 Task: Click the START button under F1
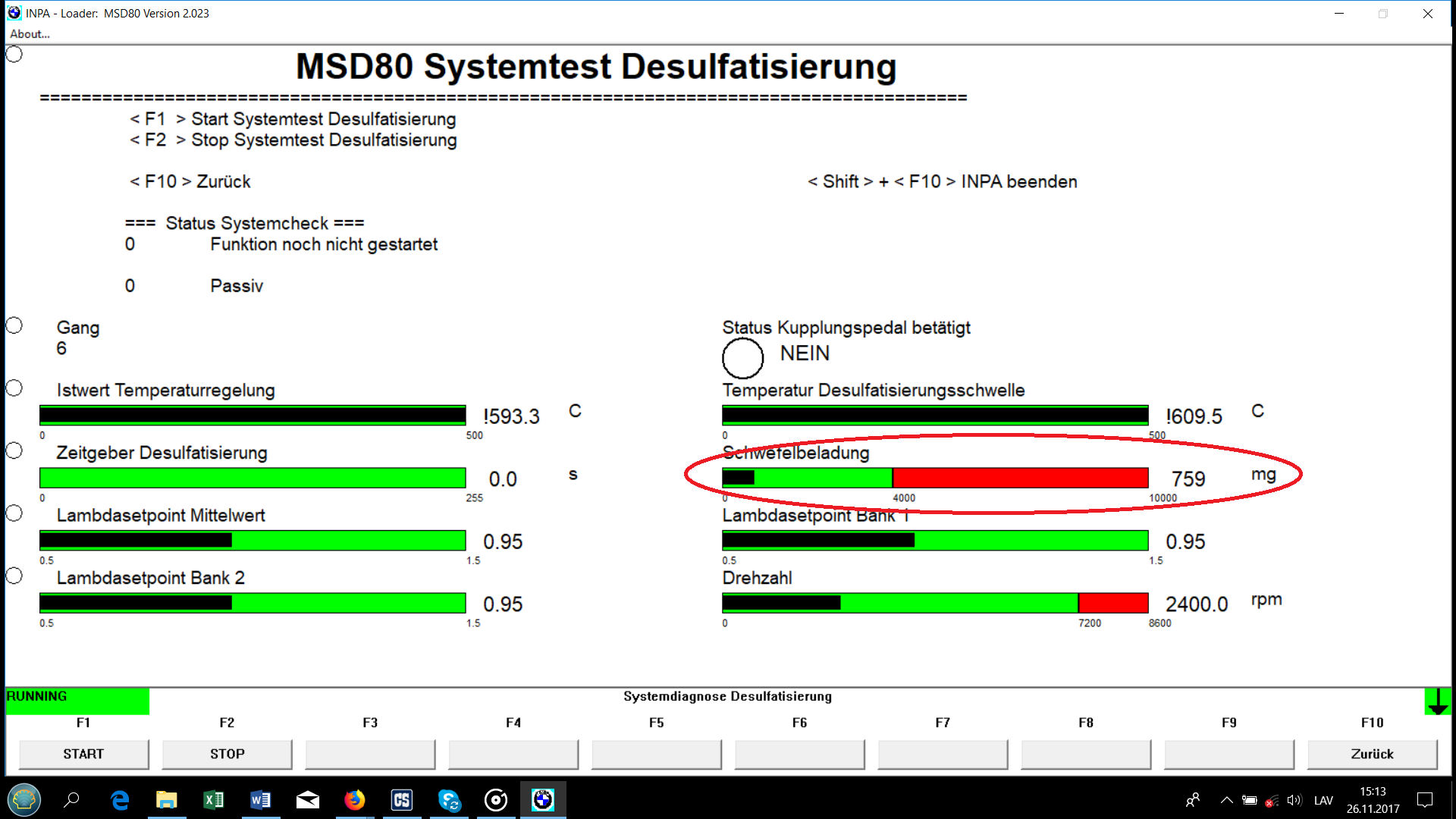83,754
